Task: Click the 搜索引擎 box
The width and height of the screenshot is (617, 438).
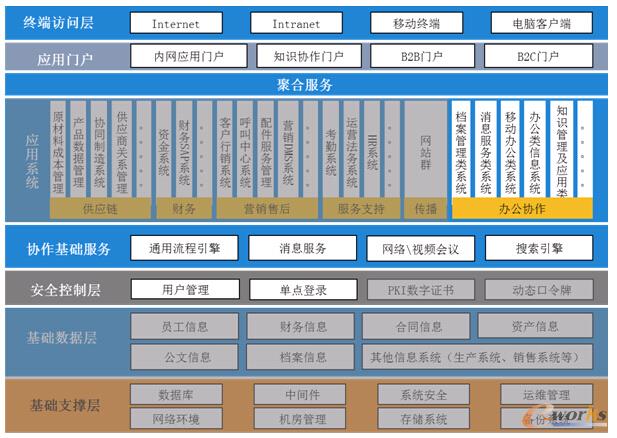Action: click(x=541, y=248)
